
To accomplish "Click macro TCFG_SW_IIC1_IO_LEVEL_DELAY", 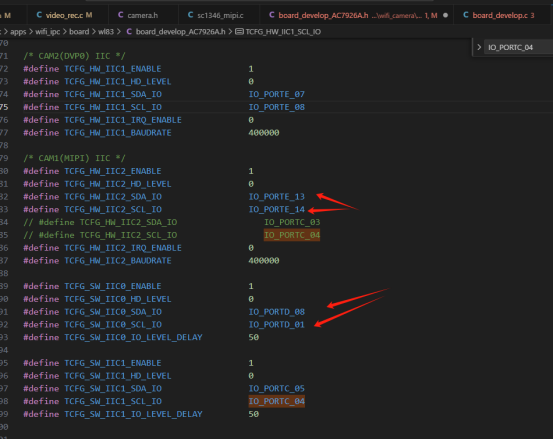I will coord(133,414).
